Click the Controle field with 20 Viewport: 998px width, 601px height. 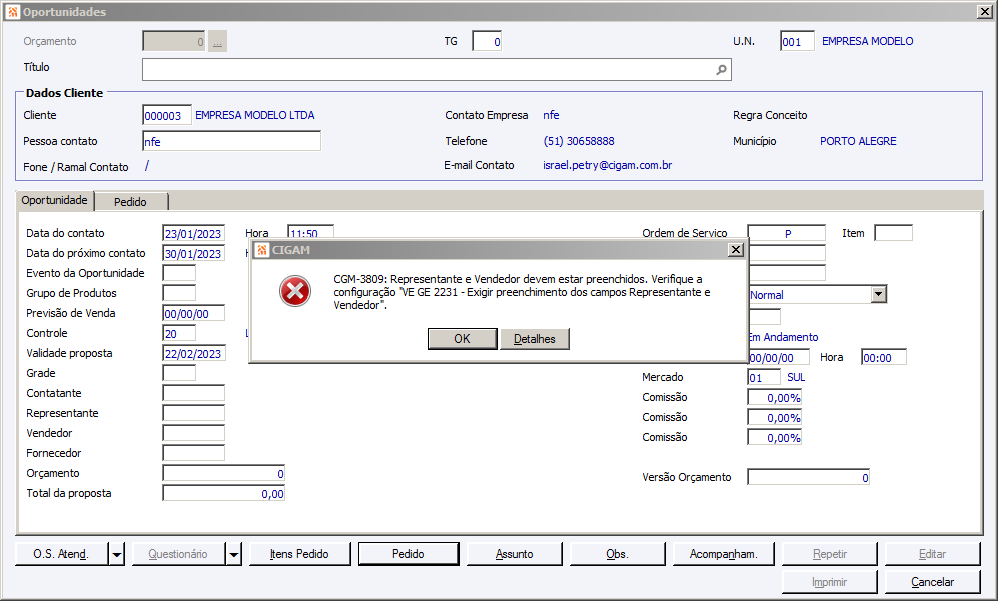point(179,334)
